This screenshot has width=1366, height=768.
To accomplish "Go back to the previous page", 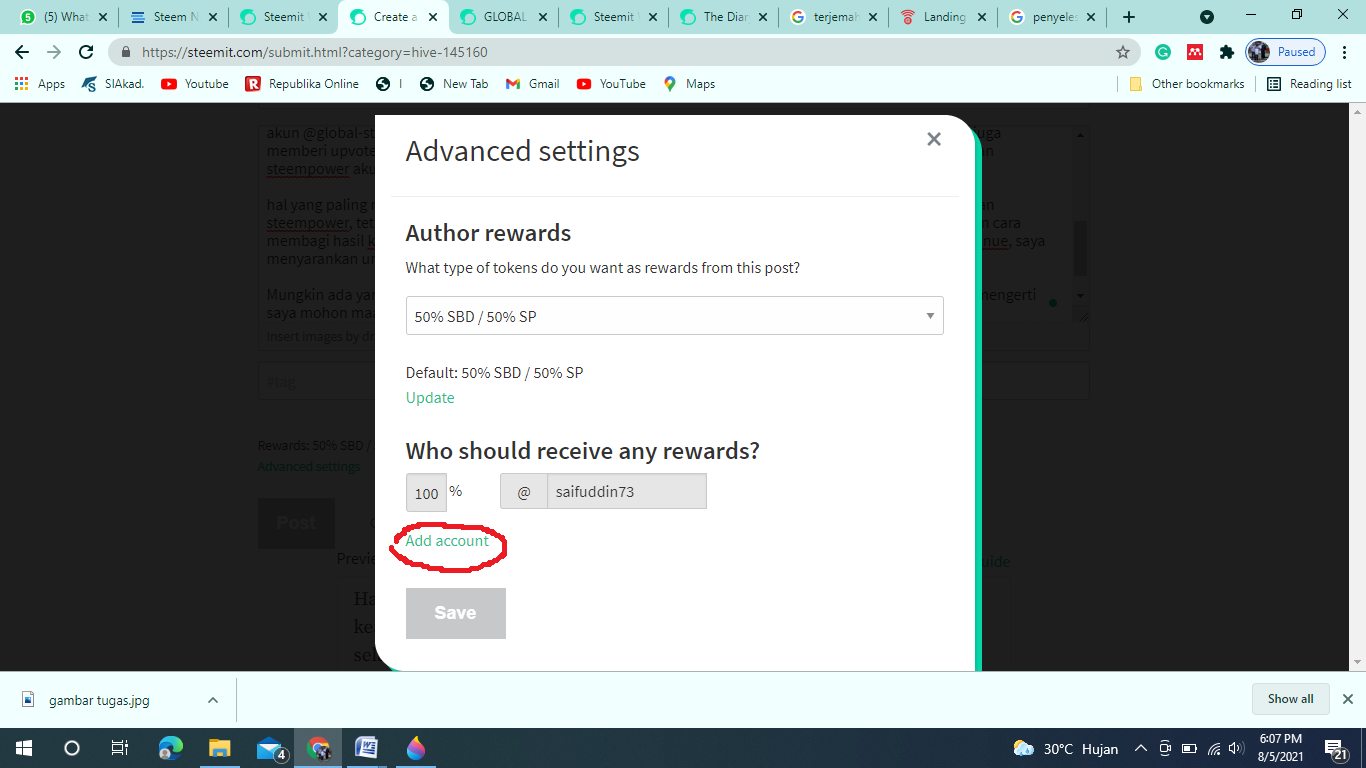I will pyautogui.click(x=22, y=52).
